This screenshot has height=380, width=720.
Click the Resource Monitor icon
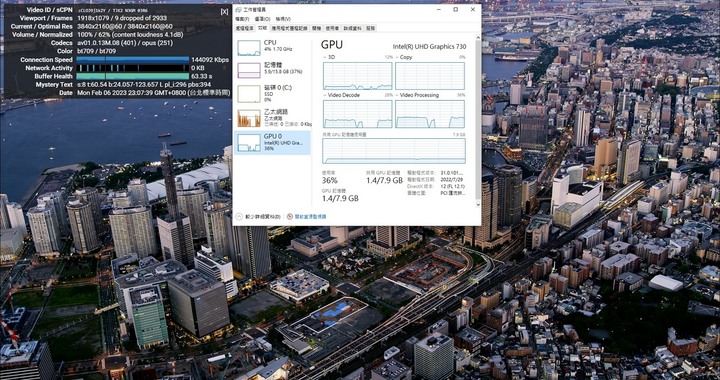pyautogui.click(x=290, y=216)
